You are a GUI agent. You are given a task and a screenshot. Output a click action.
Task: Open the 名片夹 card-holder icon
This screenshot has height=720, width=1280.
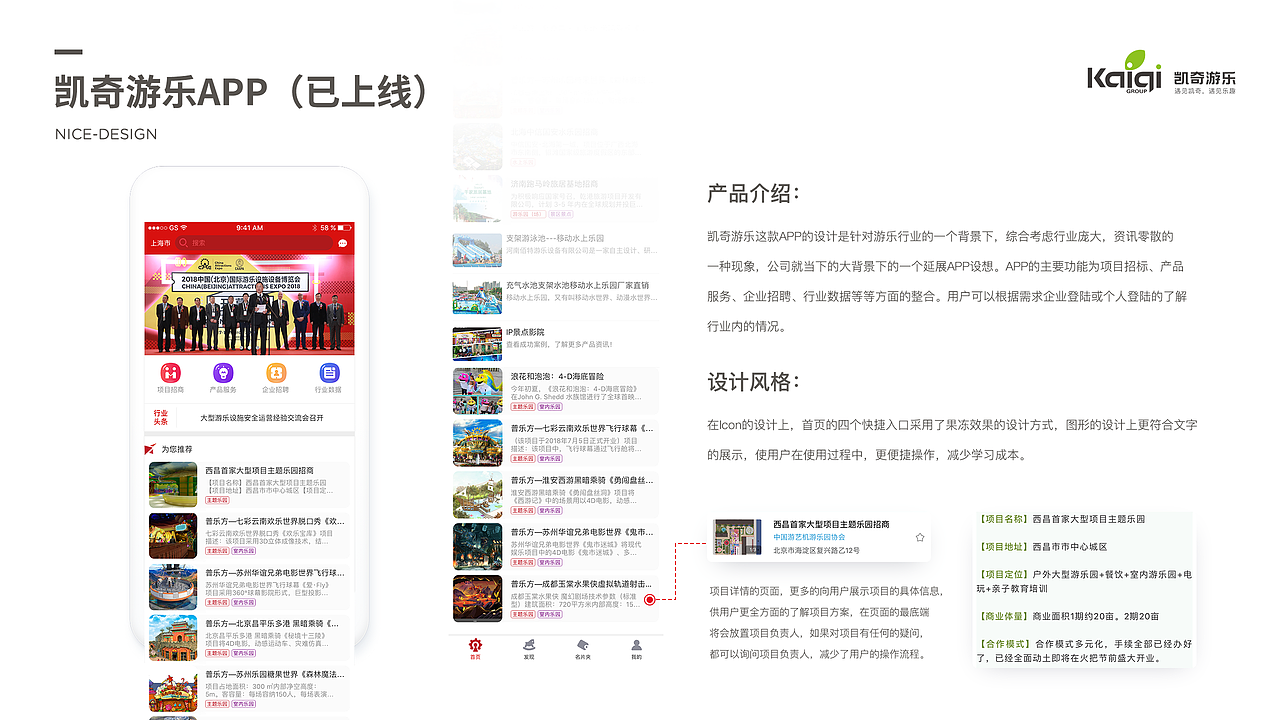583,645
